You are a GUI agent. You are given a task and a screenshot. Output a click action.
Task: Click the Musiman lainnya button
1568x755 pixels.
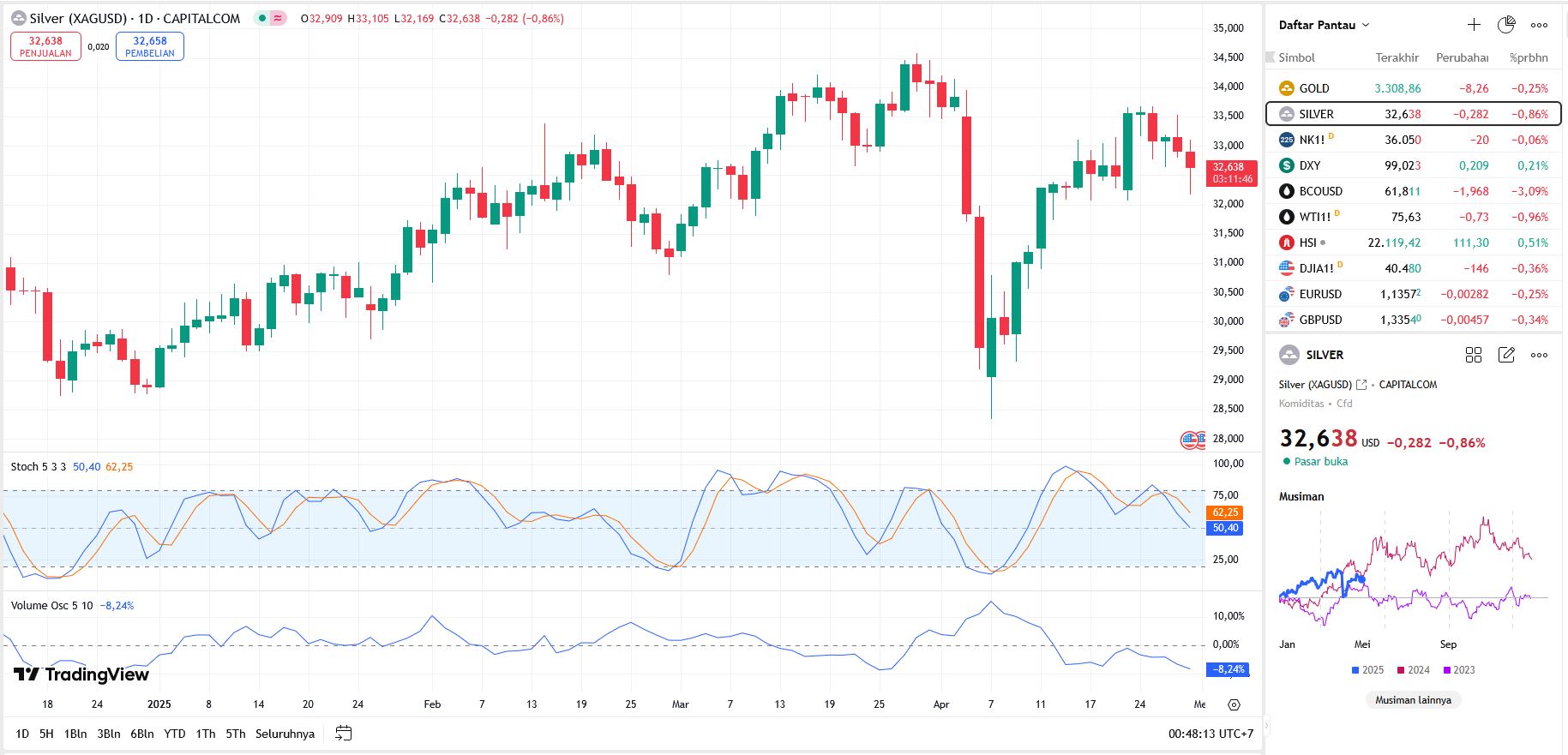pyautogui.click(x=1413, y=700)
